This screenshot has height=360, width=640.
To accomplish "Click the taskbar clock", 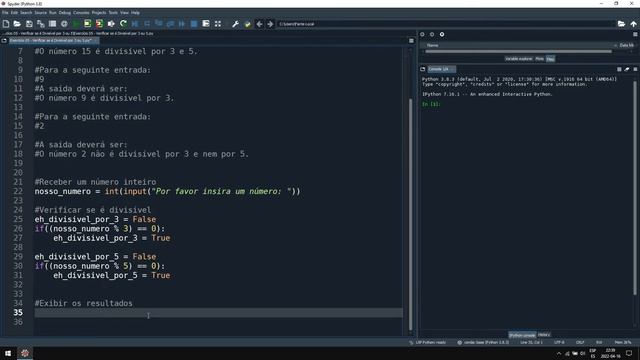I will coord(610,353).
